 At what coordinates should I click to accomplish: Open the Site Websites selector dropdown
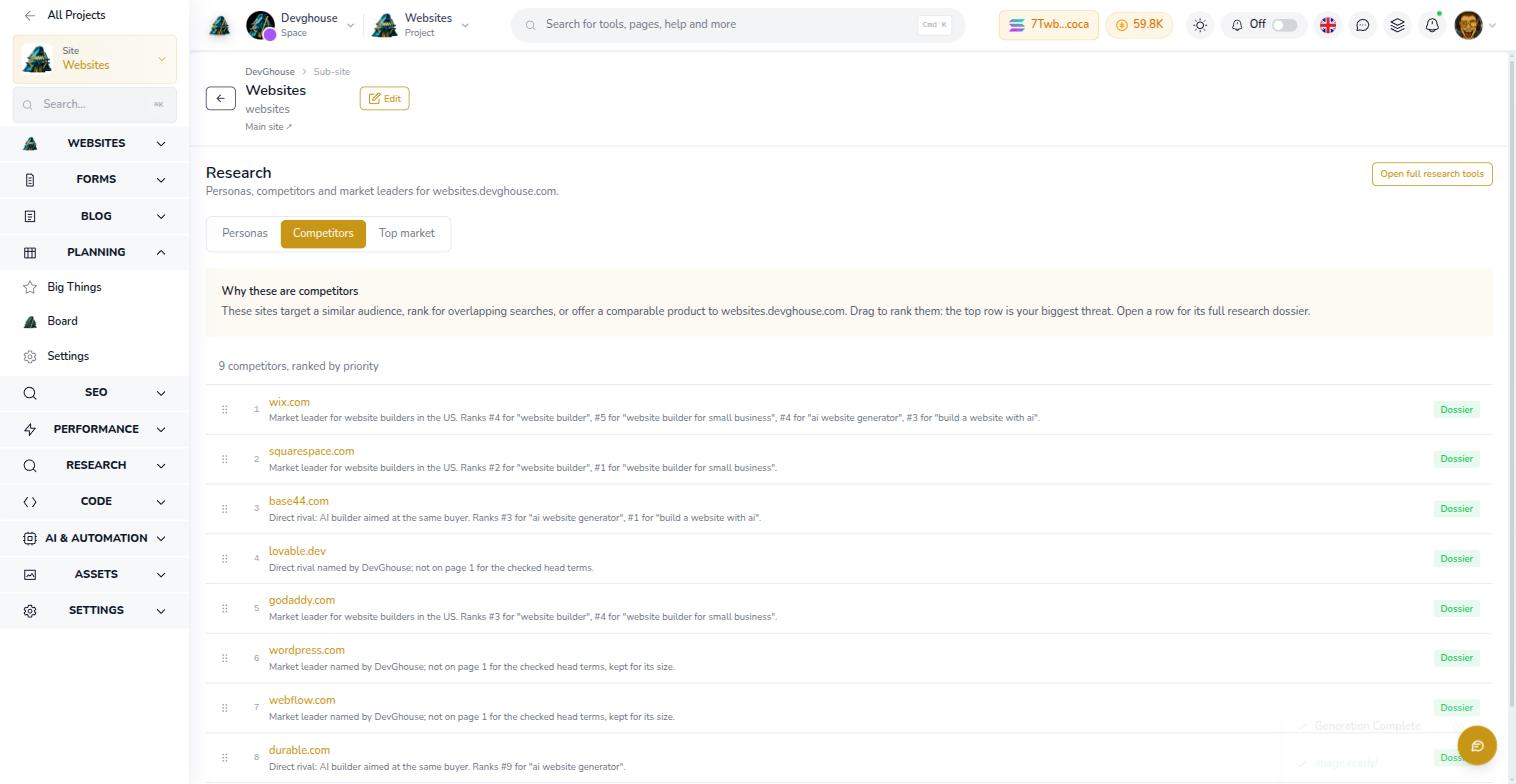pyautogui.click(x=95, y=59)
